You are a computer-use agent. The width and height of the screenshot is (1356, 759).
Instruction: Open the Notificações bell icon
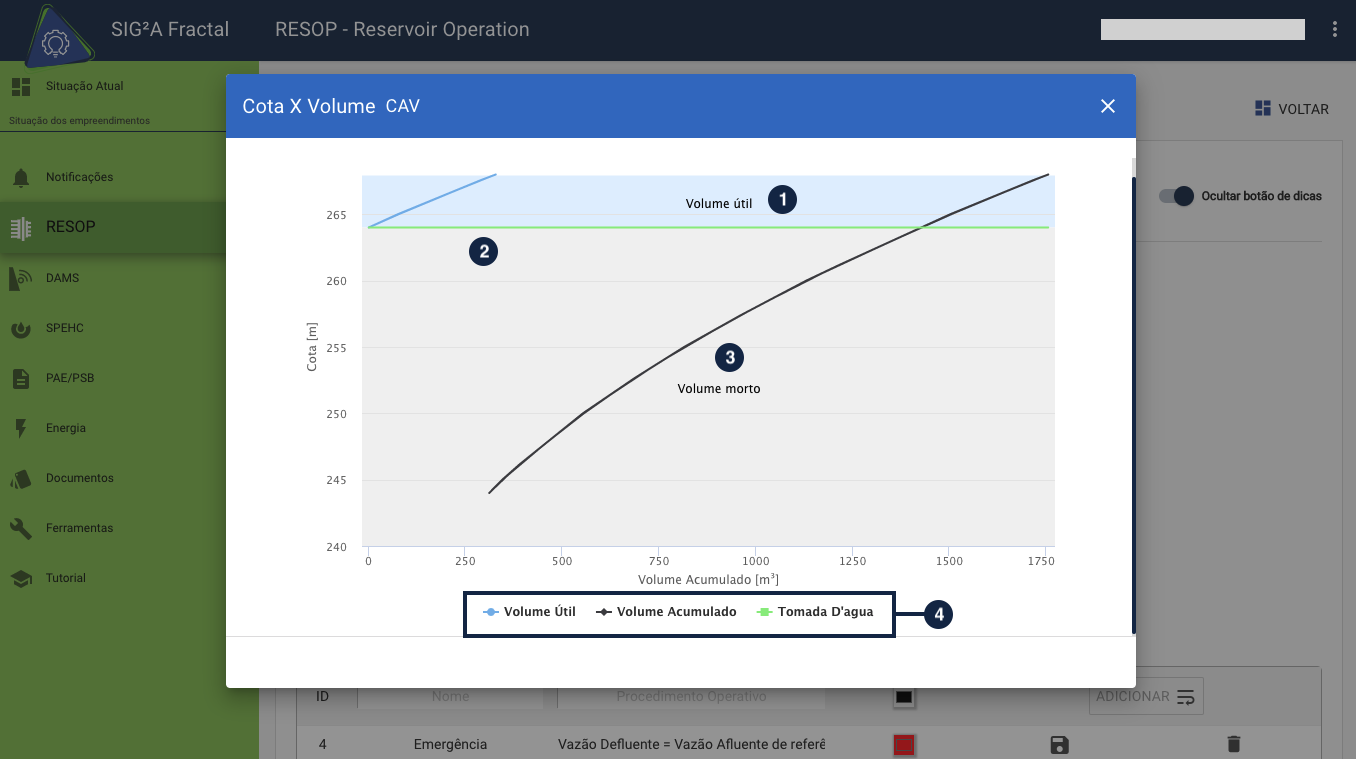click(x=21, y=178)
